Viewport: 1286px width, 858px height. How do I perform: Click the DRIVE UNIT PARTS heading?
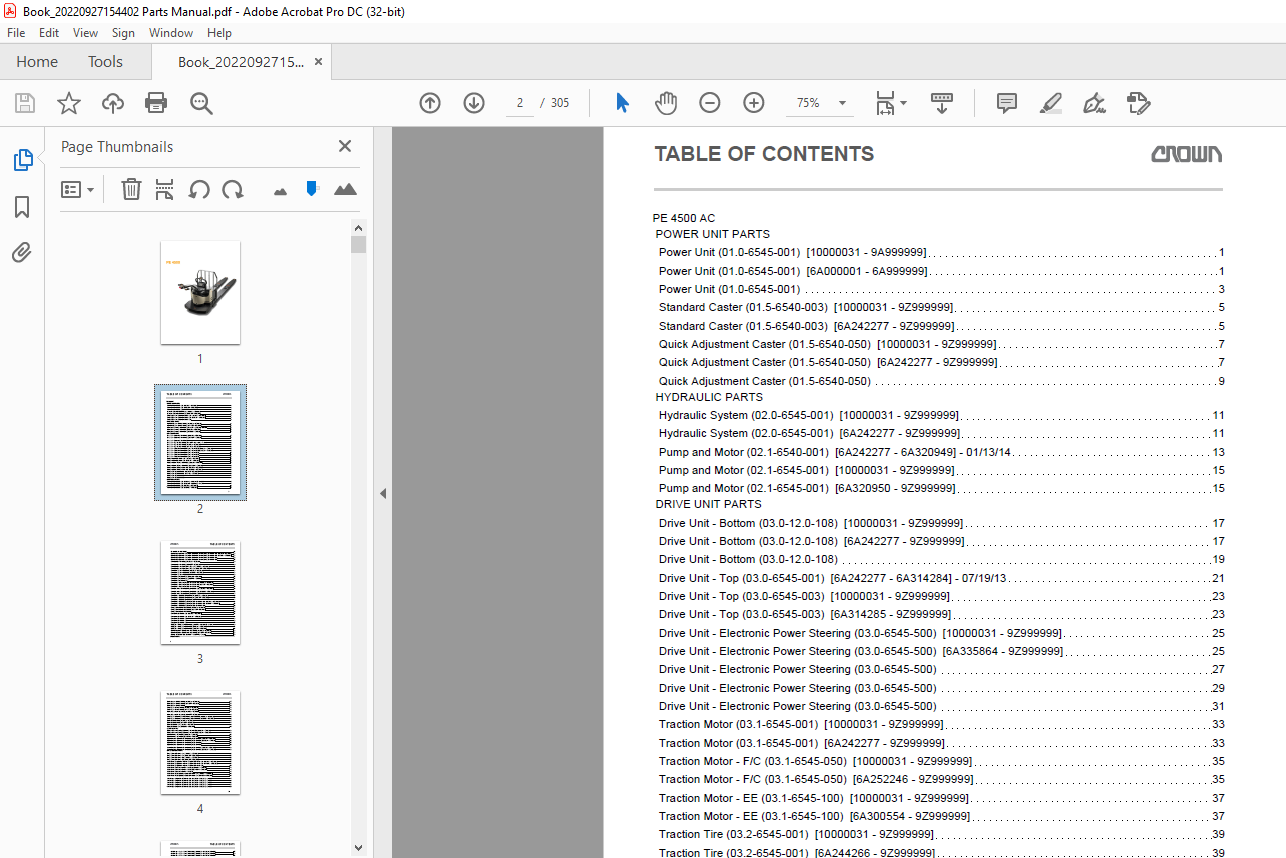coord(708,505)
